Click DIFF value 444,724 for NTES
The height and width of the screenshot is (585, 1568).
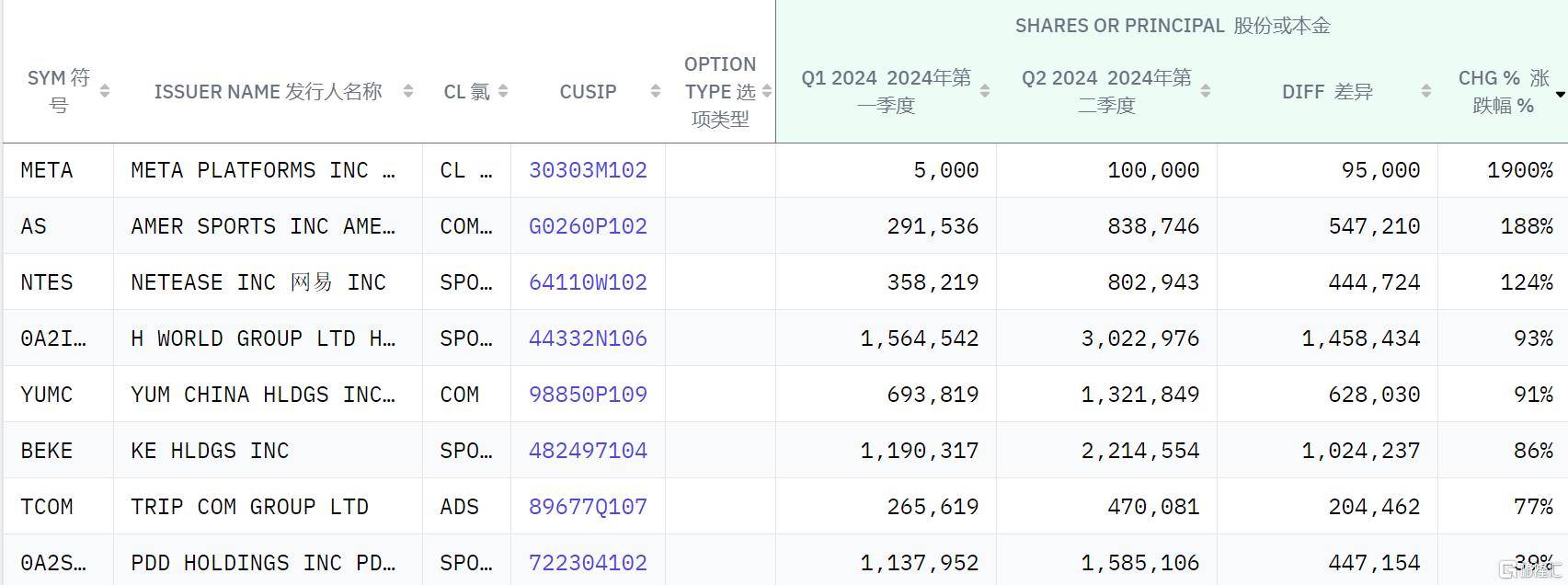coord(1374,282)
